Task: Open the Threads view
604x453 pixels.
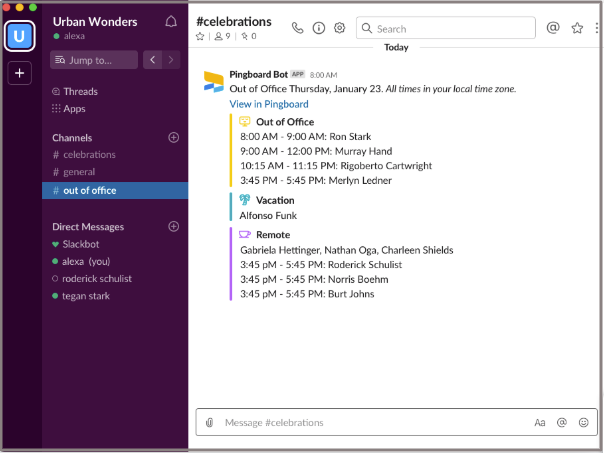Action: 80,92
